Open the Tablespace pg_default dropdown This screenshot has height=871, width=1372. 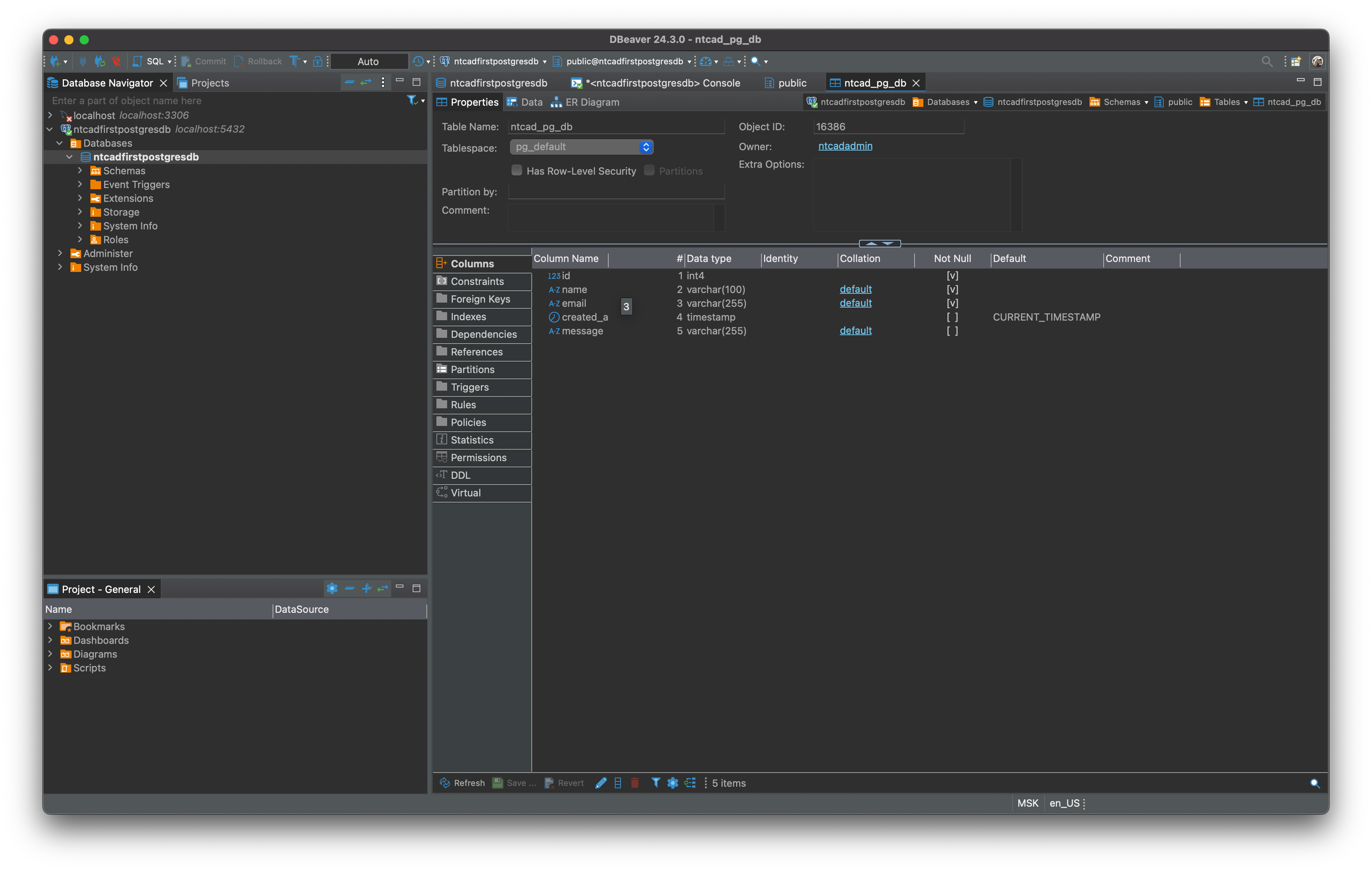582,146
